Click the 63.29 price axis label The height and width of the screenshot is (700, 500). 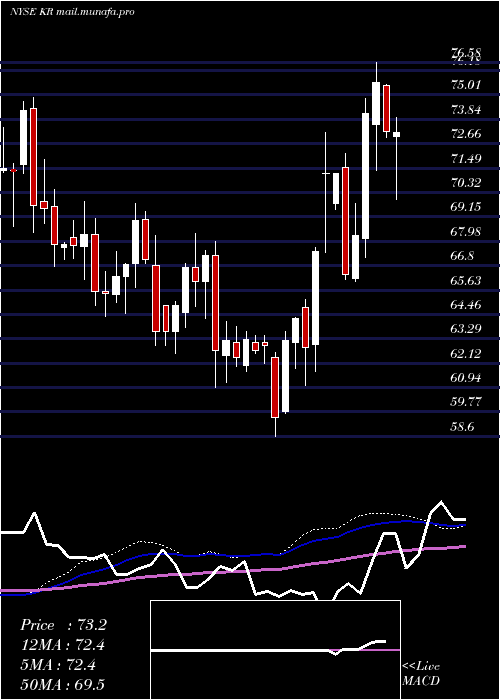(467, 329)
